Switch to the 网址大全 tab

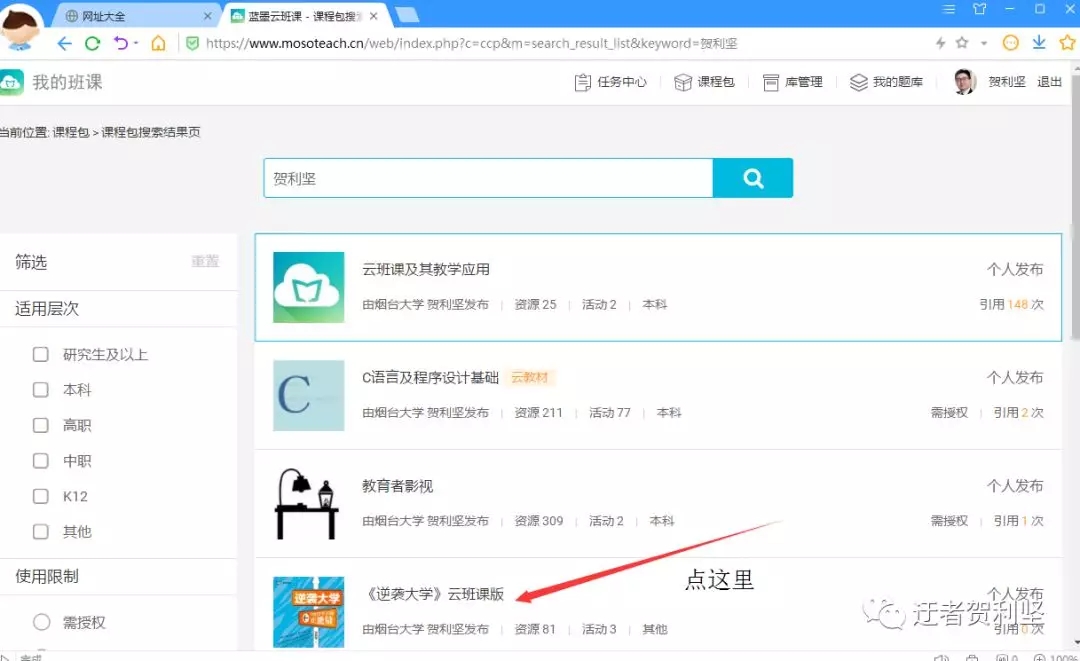(136, 16)
